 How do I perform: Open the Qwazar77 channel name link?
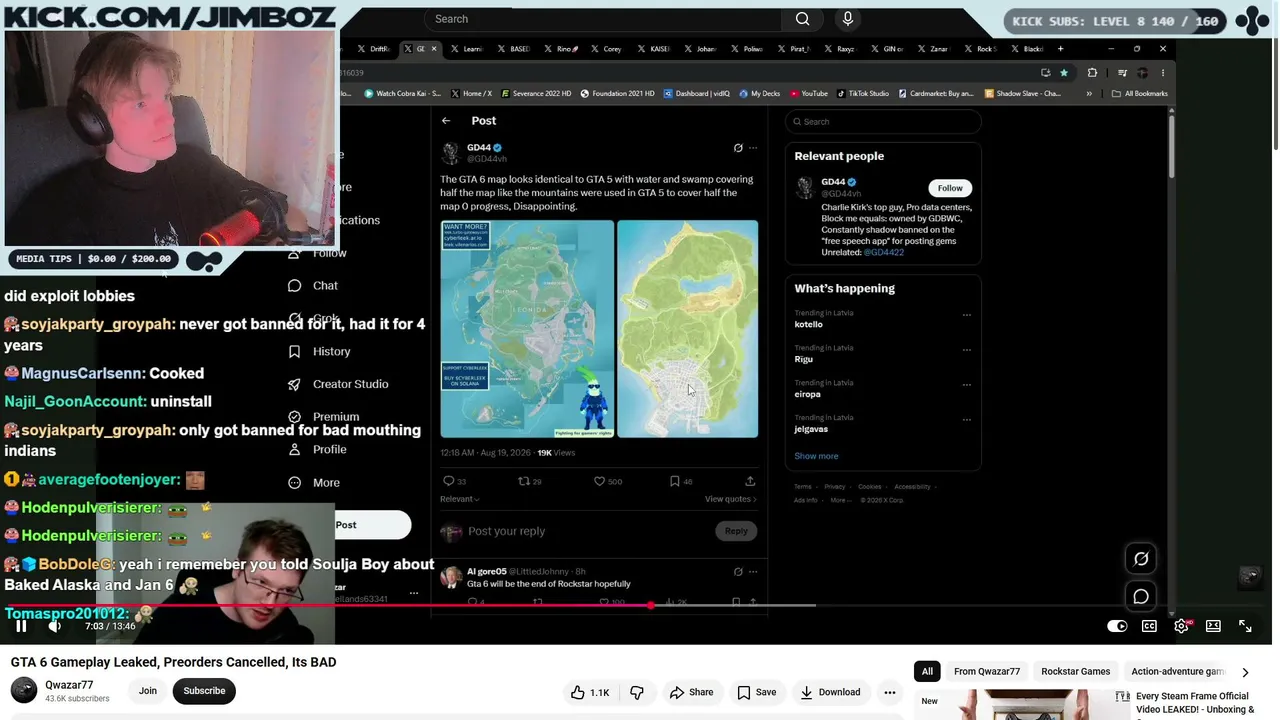pos(69,685)
